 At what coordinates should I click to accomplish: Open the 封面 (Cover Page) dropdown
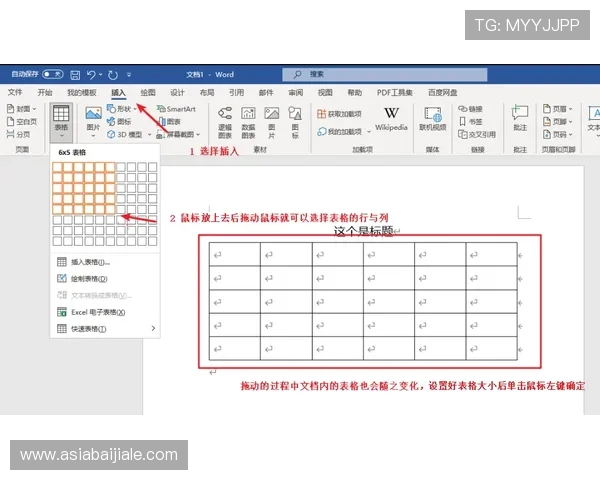click(22, 109)
